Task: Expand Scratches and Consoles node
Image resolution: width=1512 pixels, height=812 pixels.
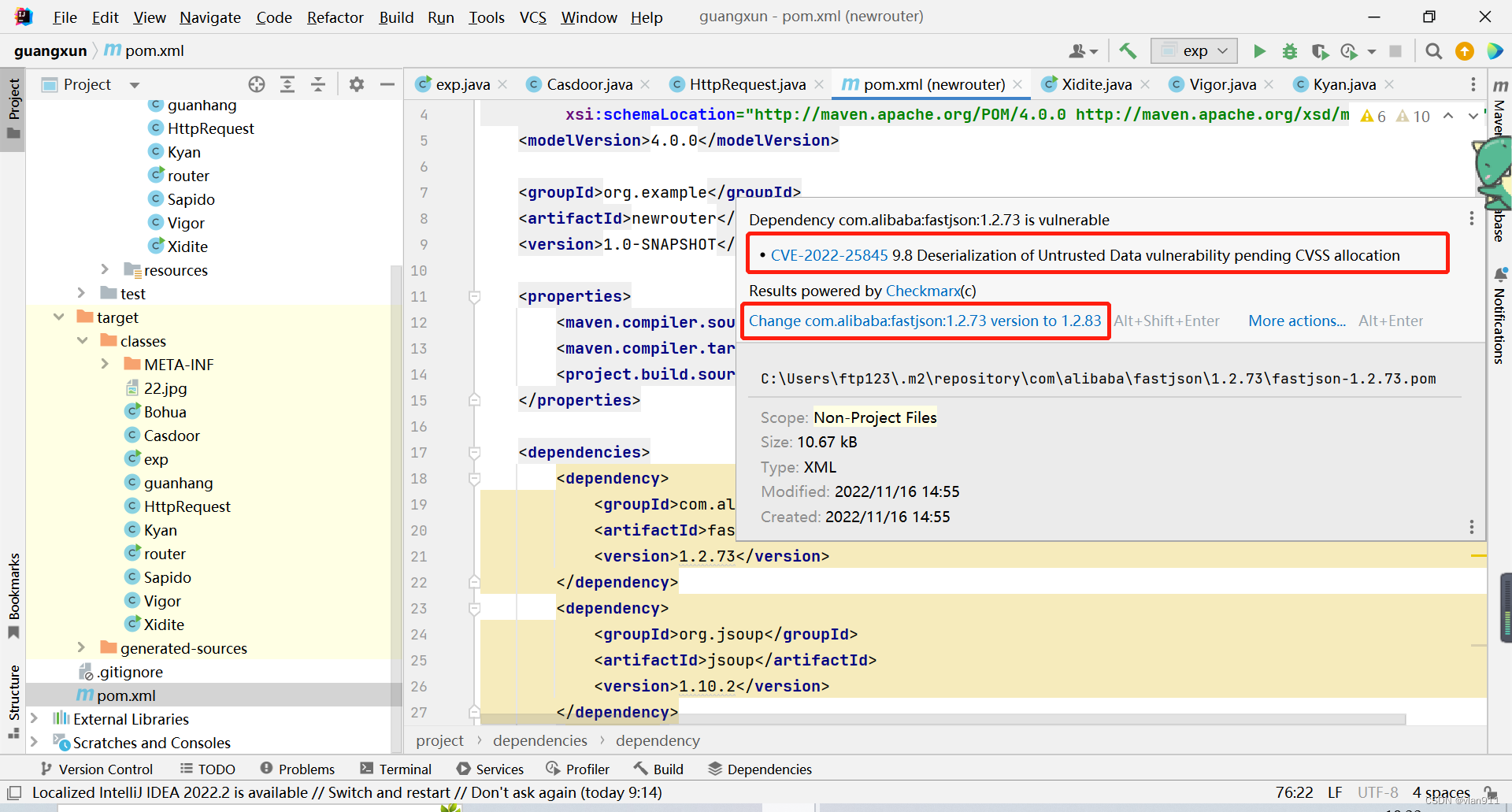Action: (x=35, y=742)
